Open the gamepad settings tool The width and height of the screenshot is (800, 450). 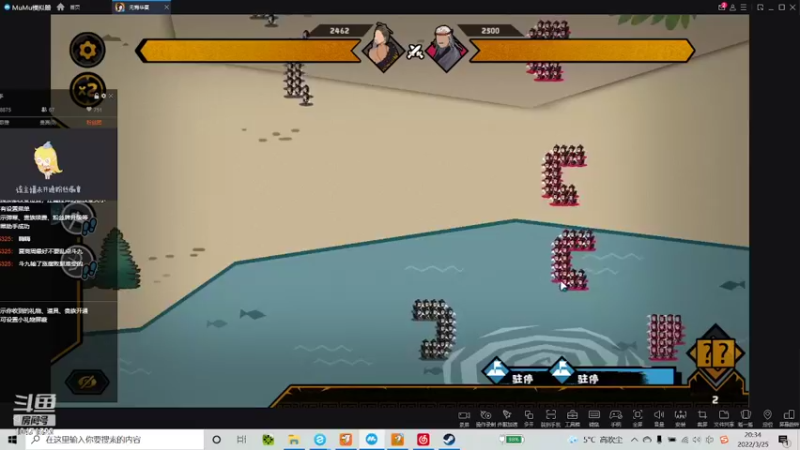click(x=616, y=418)
